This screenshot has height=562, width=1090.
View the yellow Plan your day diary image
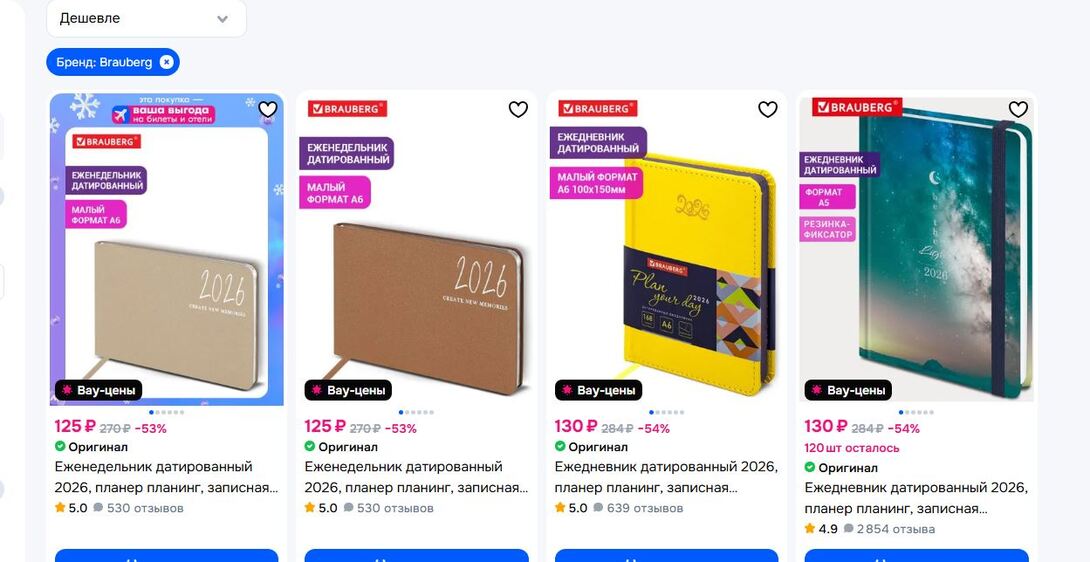tap(667, 248)
